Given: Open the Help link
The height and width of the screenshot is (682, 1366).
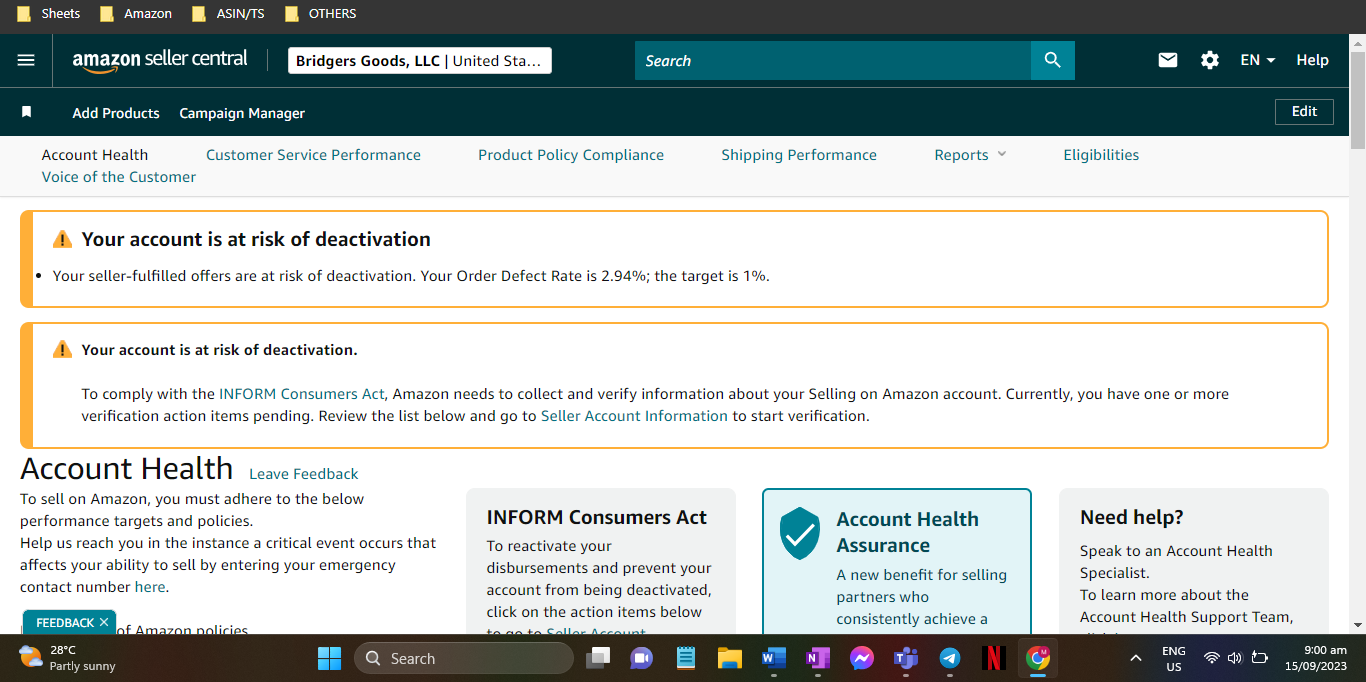Looking at the screenshot, I should [x=1312, y=60].
